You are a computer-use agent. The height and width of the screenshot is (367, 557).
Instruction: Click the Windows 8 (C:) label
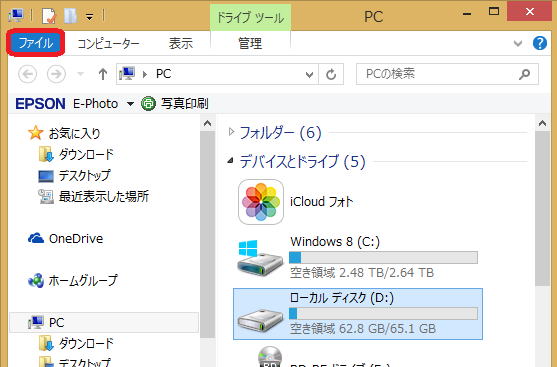pyautogui.click(x=335, y=242)
